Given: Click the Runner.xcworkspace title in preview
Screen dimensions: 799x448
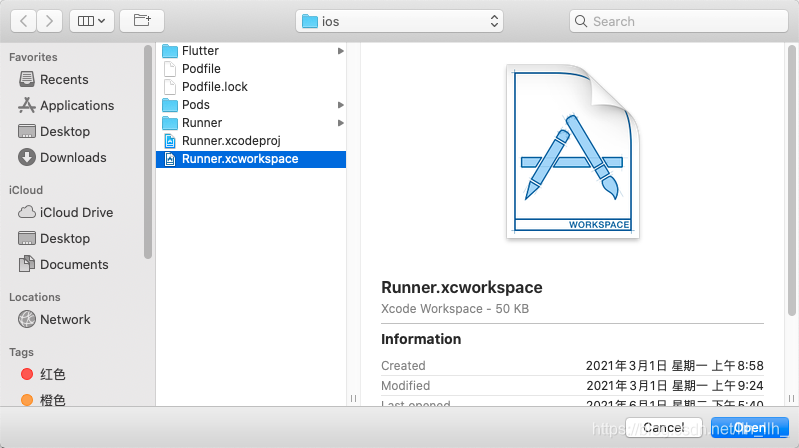Looking at the screenshot, I should coord(462,287).
